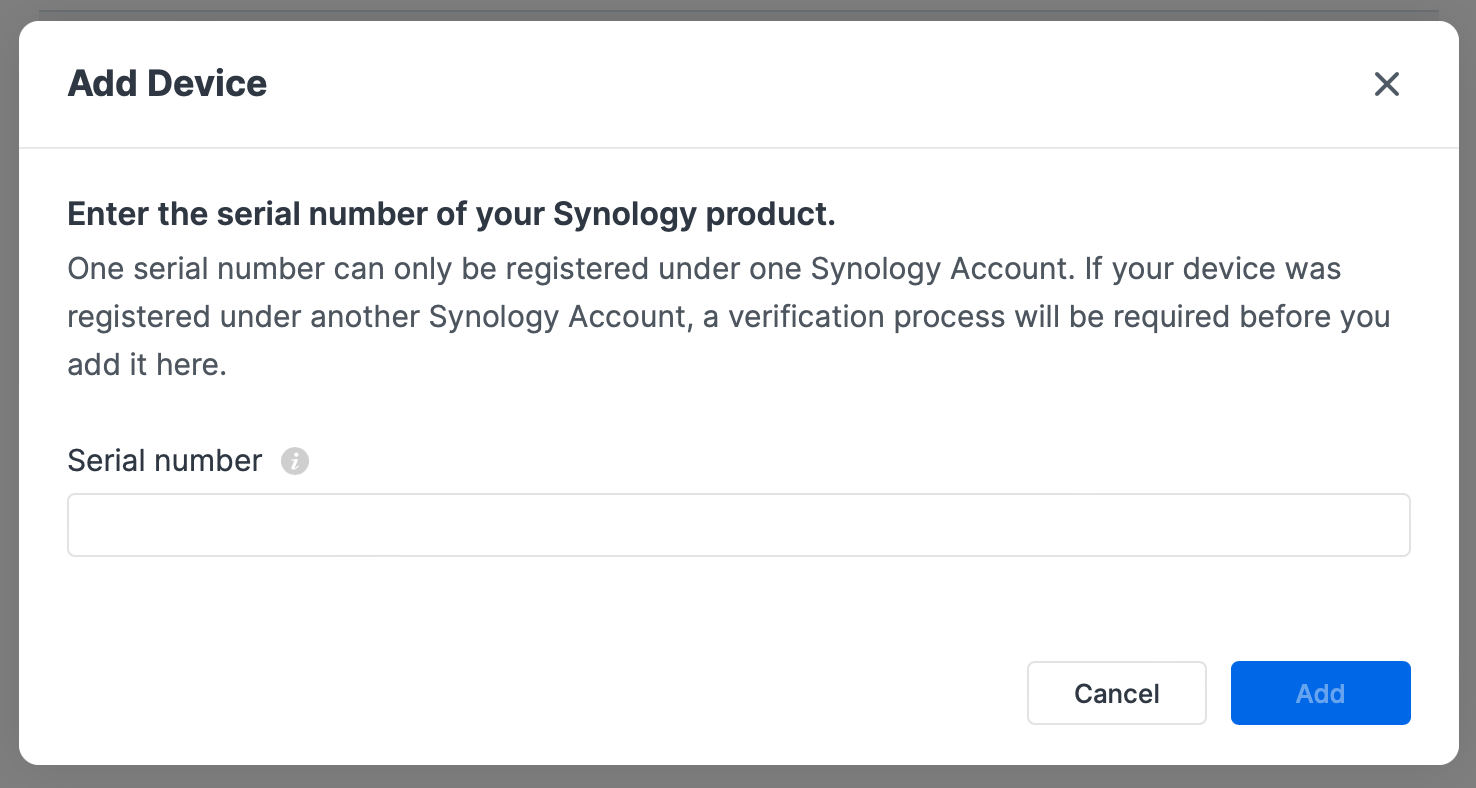The image size is (1476, 788).
Task: Close the Add Device dialog with X
Action: 1386,84
